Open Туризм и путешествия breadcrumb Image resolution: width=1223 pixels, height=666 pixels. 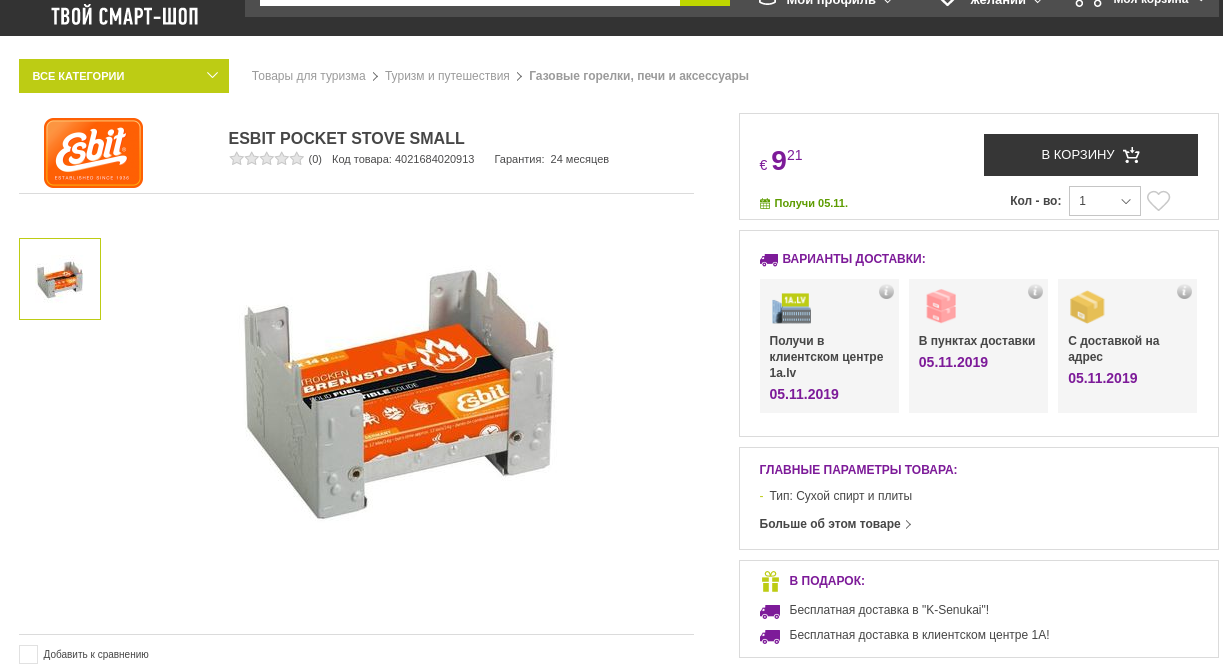(447, 76)
